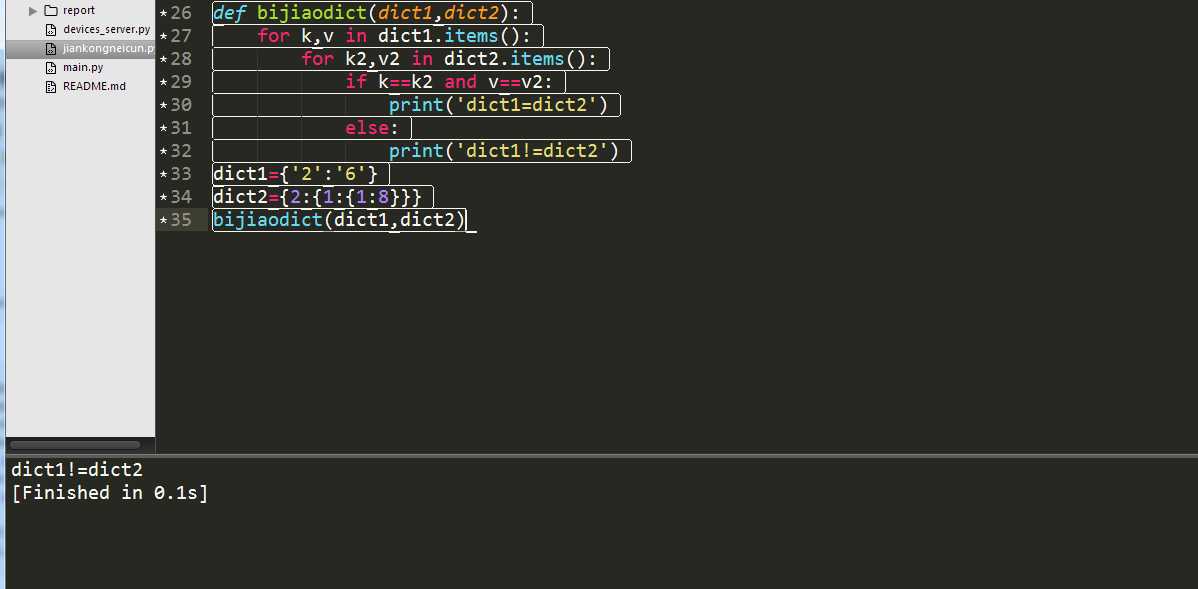Click the def keyword on line 26
This screenshot has height=589, width=1198.
point(229,13)
